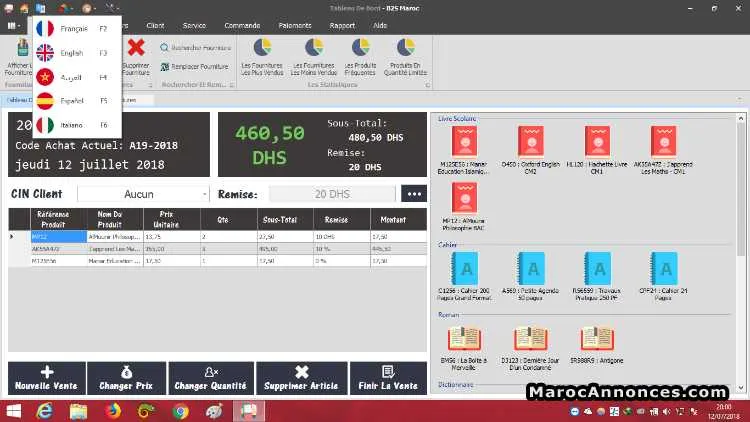750x422 pixels.
Task: Click the Afficher Fourniture icon
Action: (x=22, y=48)
